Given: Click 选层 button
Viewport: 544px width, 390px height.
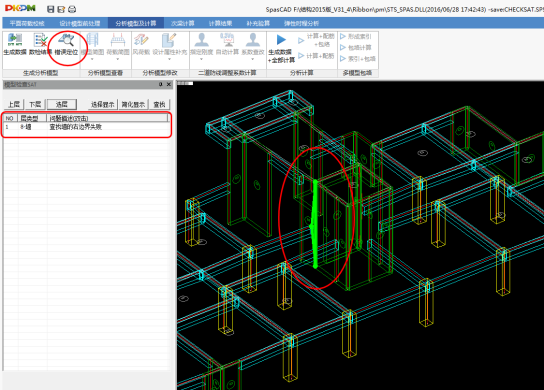Looking at the screenshot, I should tap(61, 104).
